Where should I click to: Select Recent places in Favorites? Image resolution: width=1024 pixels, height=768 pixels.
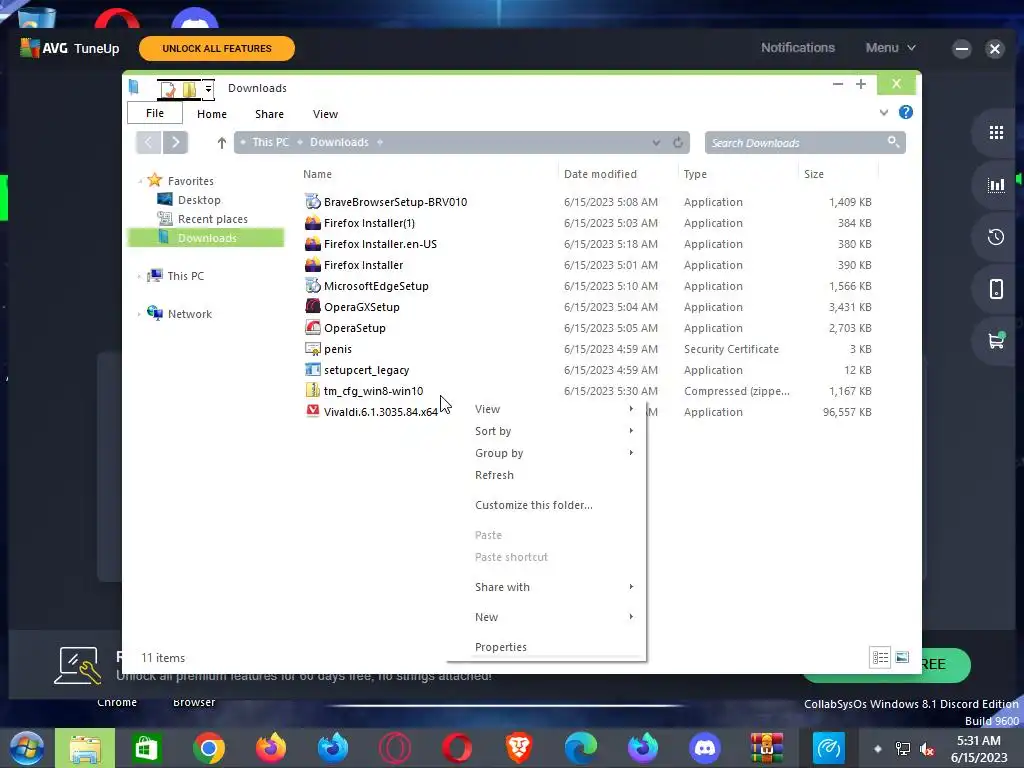point(212,219)
